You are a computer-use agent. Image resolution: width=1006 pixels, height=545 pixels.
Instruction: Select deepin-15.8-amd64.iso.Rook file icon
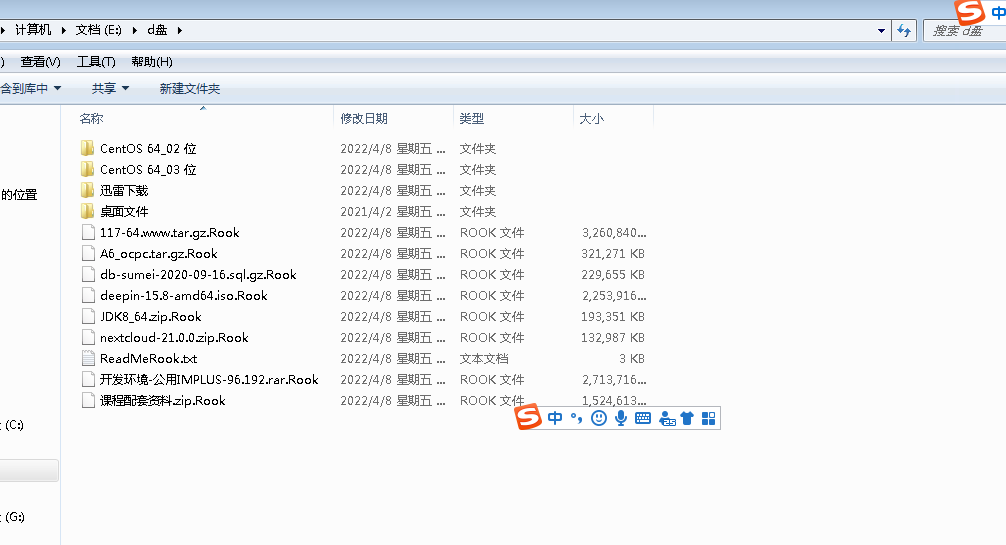click(89, 295)
